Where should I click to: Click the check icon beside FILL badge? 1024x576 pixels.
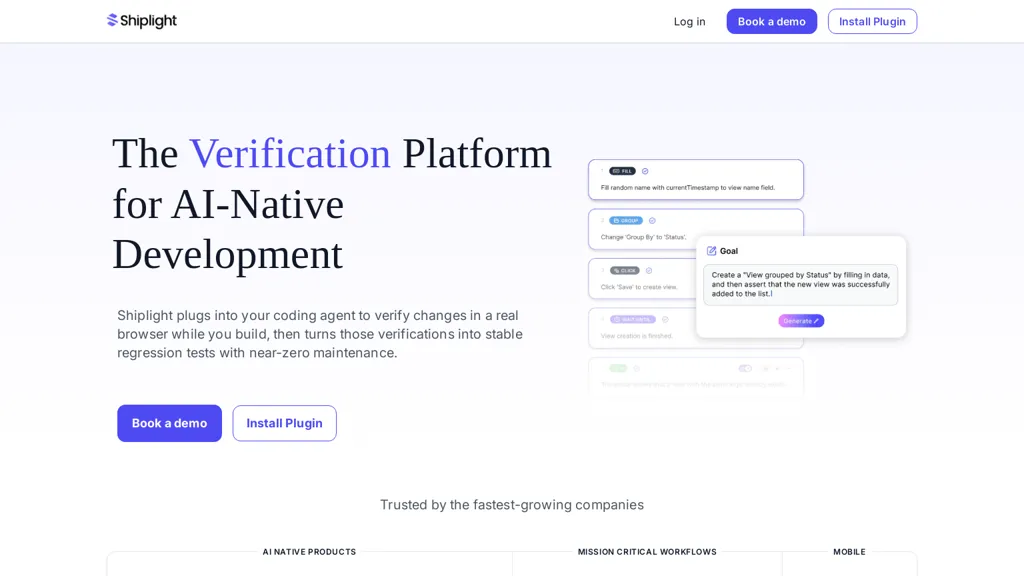[x=645, y=171]
